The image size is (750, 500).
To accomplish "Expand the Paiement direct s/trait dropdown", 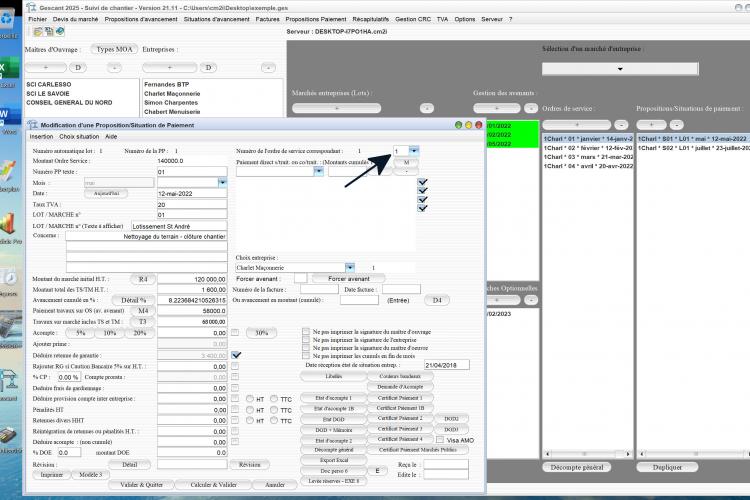I will (319, 171).
